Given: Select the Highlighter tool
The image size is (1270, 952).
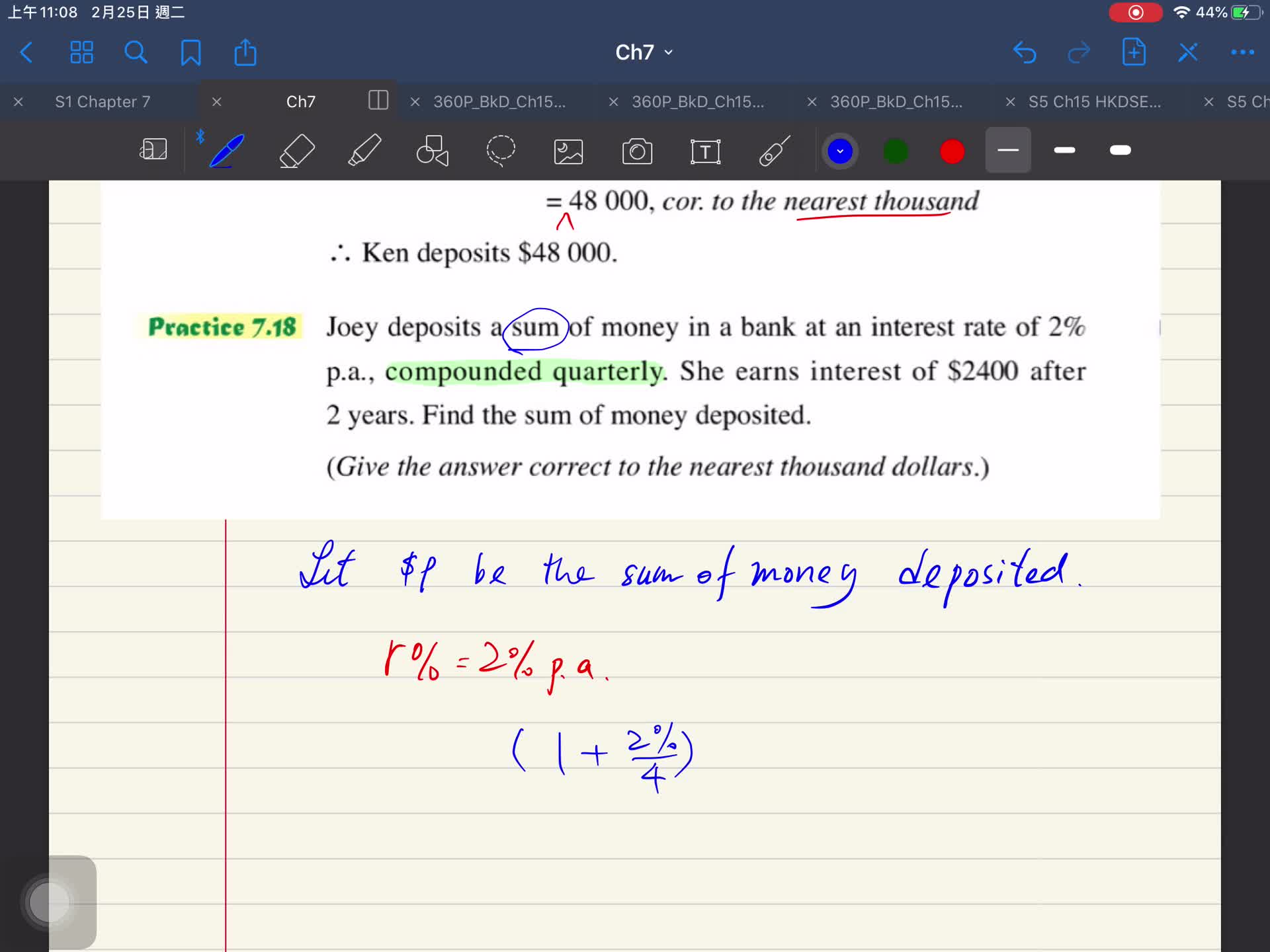Looking at the screenshot, I should click(x=364, y=151).
